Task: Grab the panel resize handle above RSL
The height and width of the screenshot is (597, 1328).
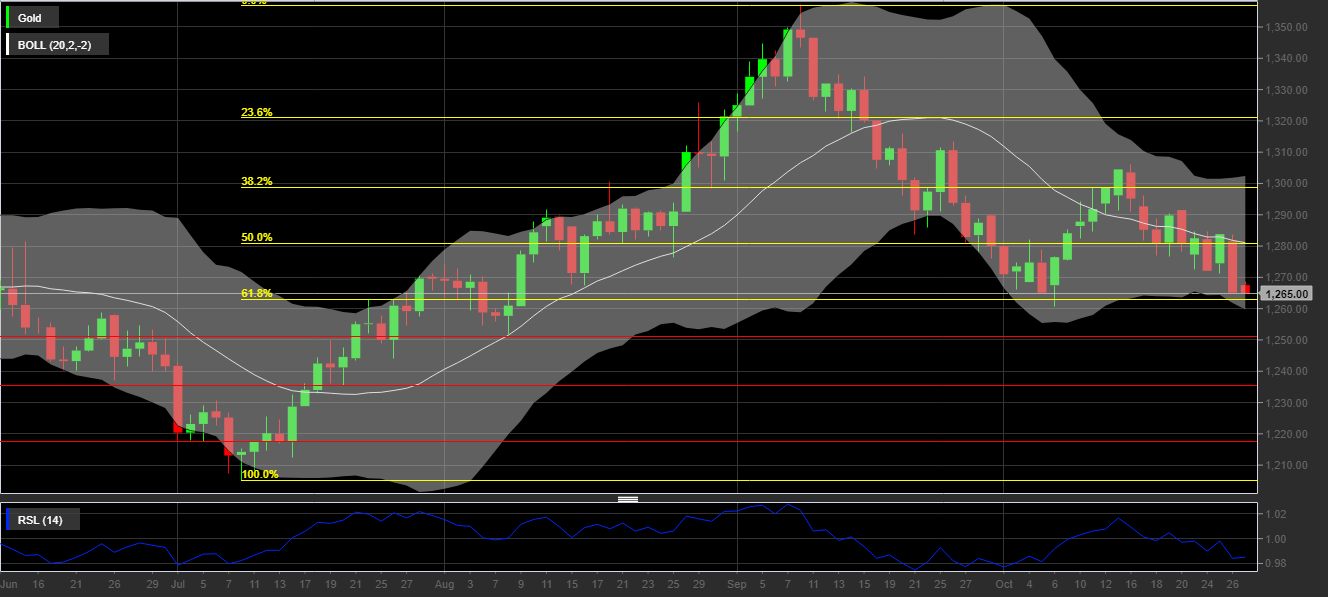Action: point(628,499)
